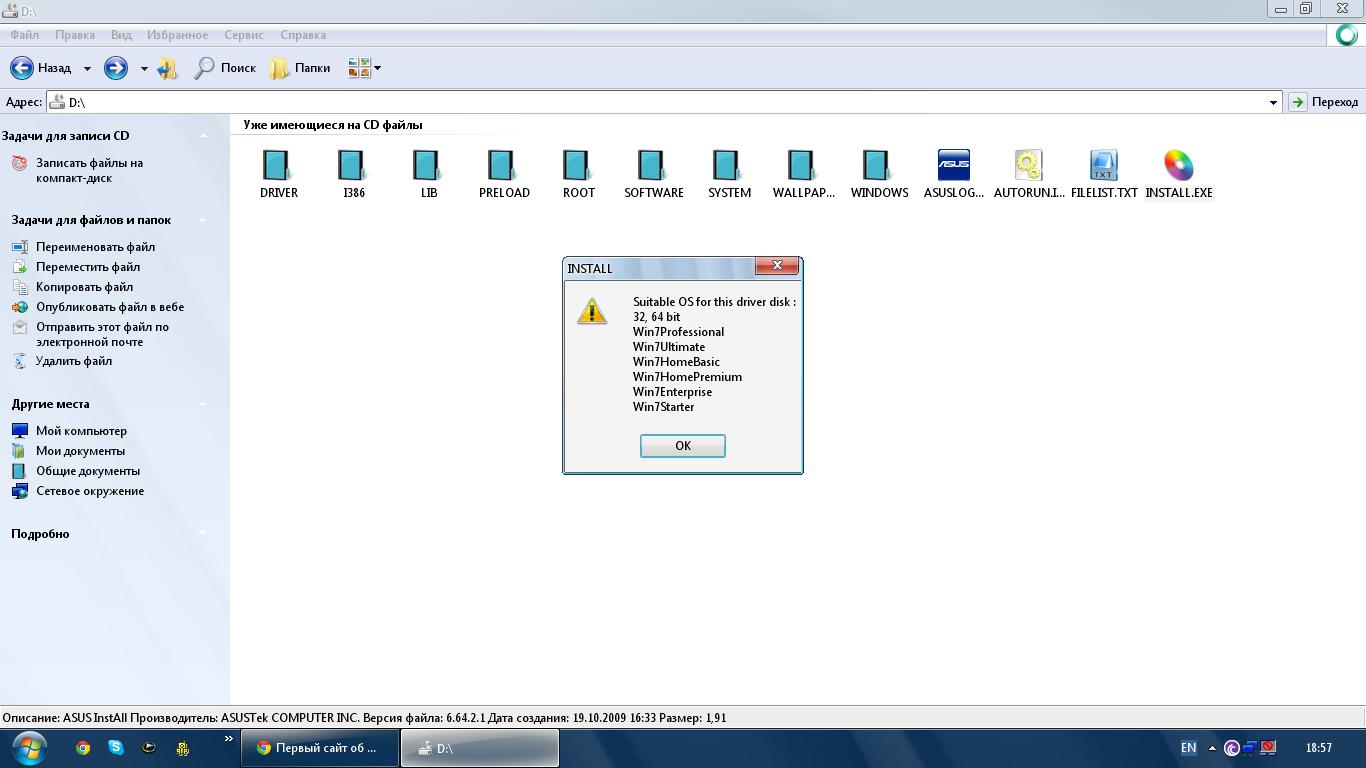
Task: Click the ASUSLOGO image file icon
Action: point(953,167)
